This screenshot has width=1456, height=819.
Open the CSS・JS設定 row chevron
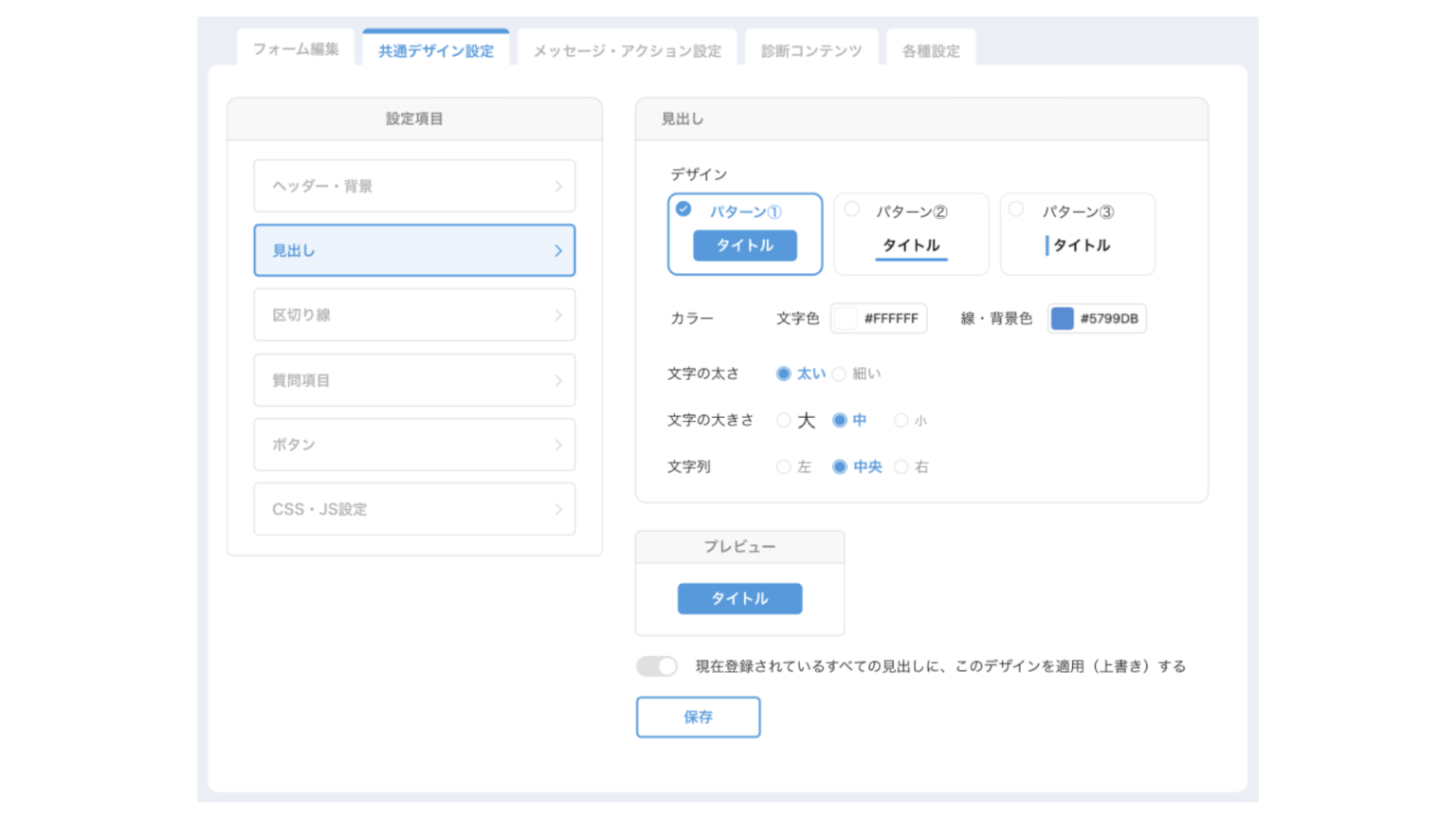pos(558,510)
